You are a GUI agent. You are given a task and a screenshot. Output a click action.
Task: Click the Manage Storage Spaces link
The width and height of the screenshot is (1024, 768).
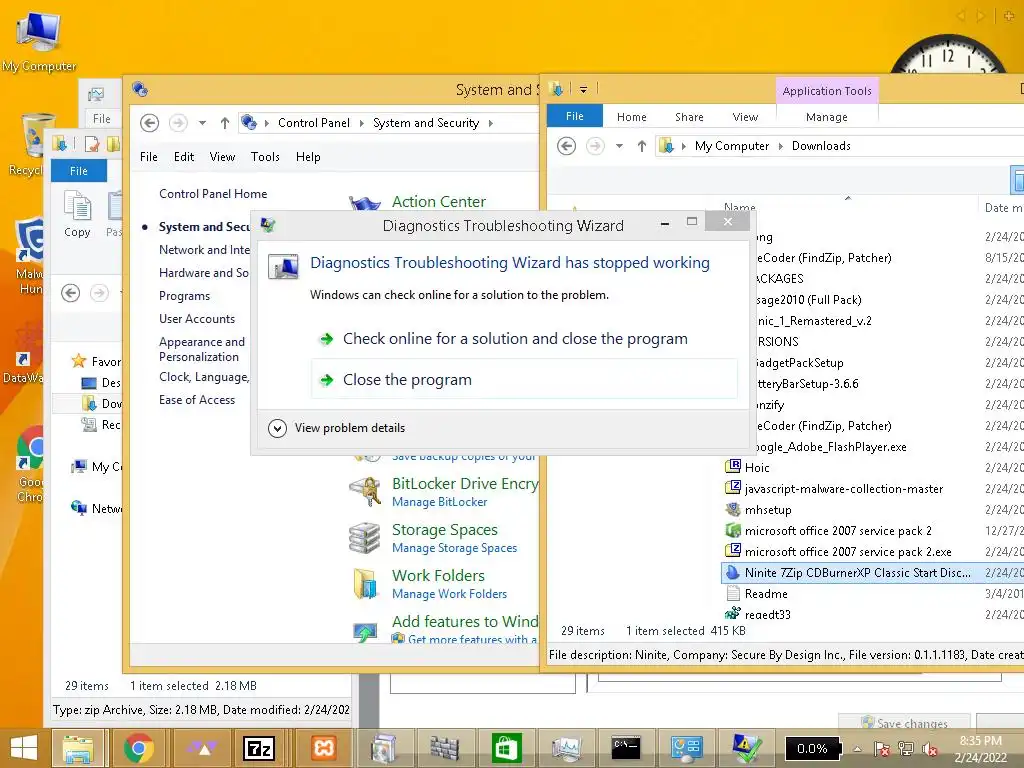click(455, 547)
